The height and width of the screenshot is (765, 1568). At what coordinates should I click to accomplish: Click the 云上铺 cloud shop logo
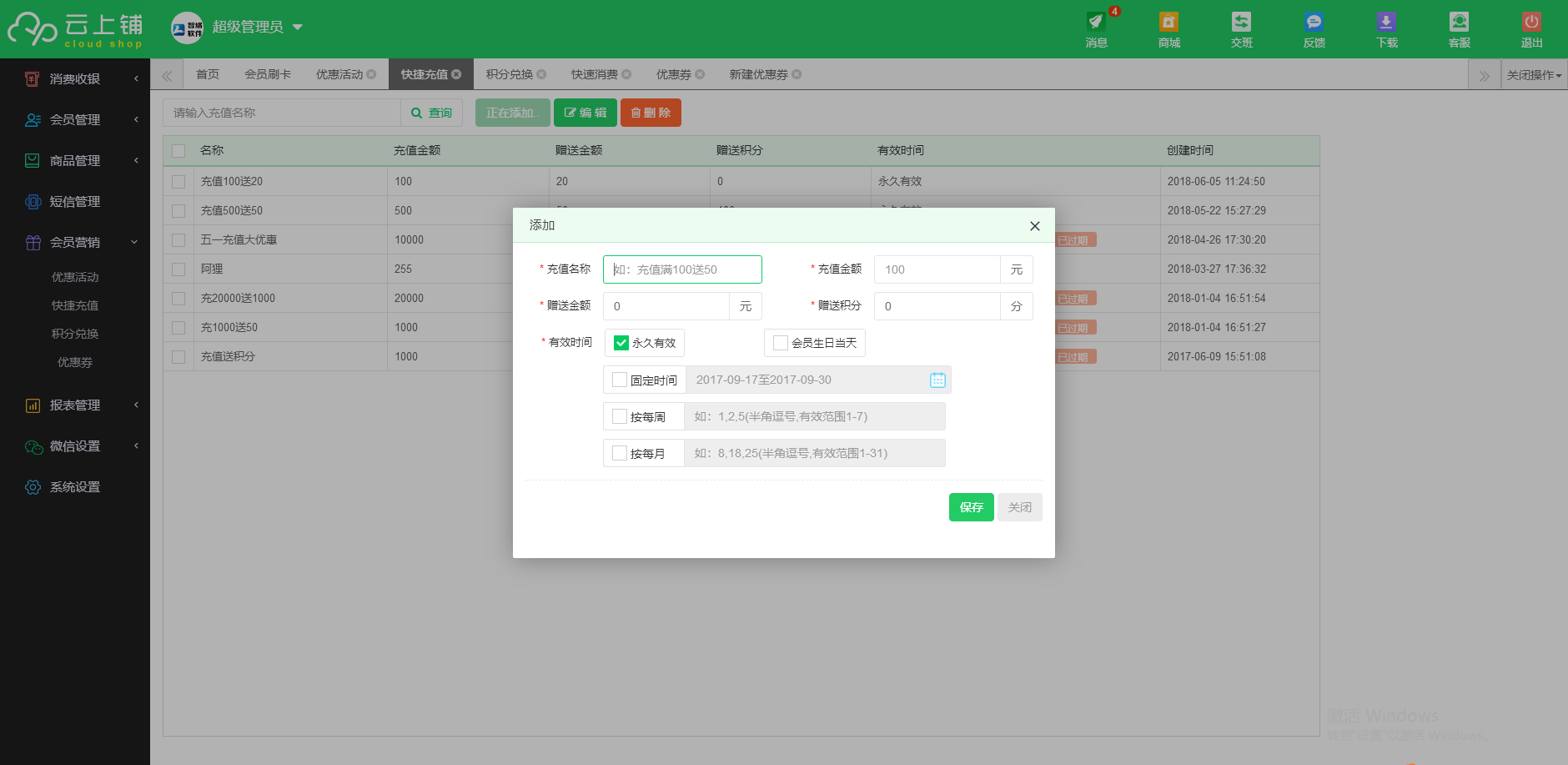(75, 29)
